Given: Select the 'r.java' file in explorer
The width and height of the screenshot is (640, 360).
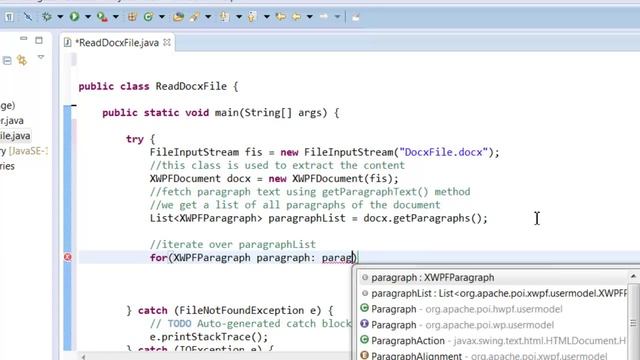Looking at the screenshot, I should point(12,120).
